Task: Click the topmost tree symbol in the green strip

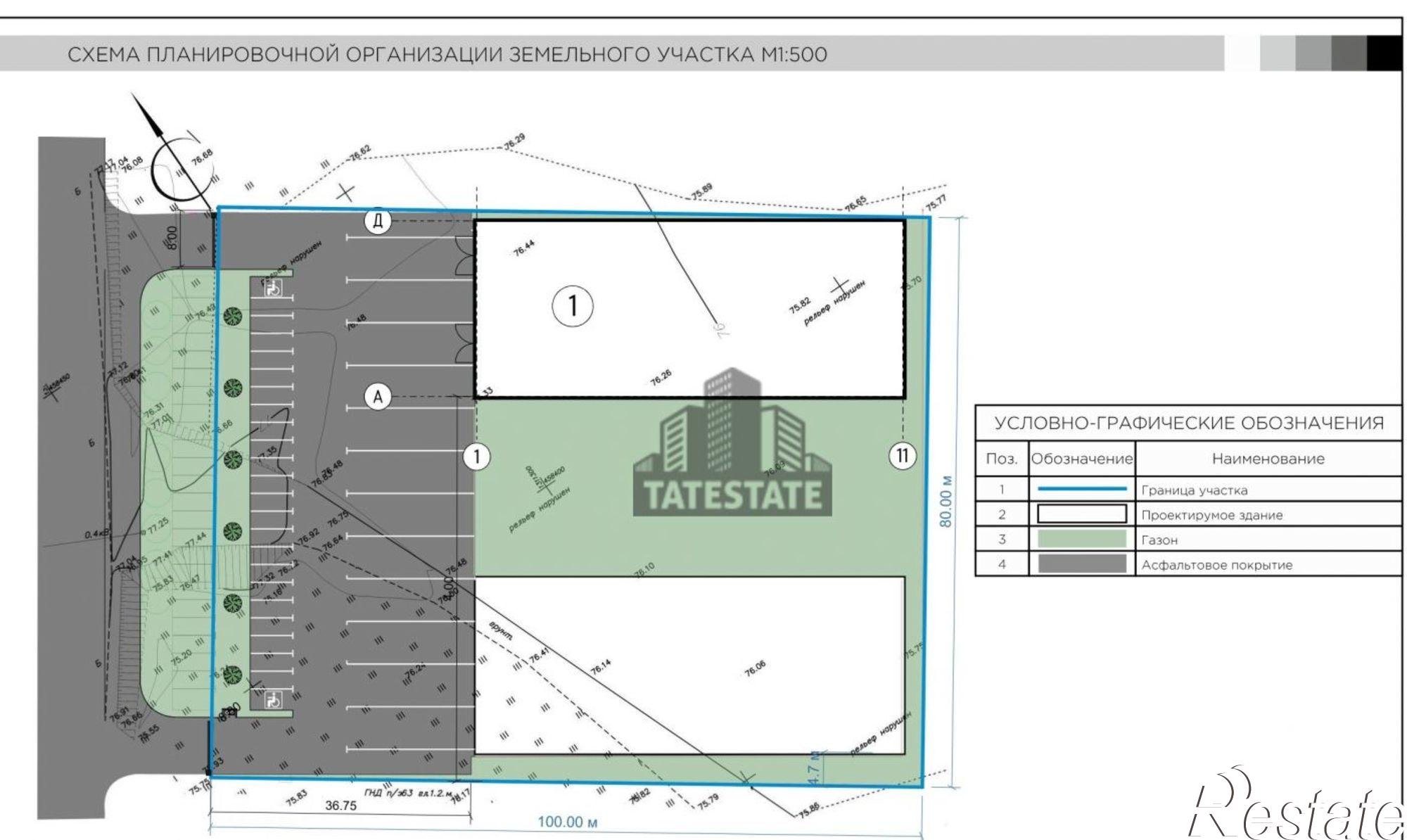Action: (233, 317)
